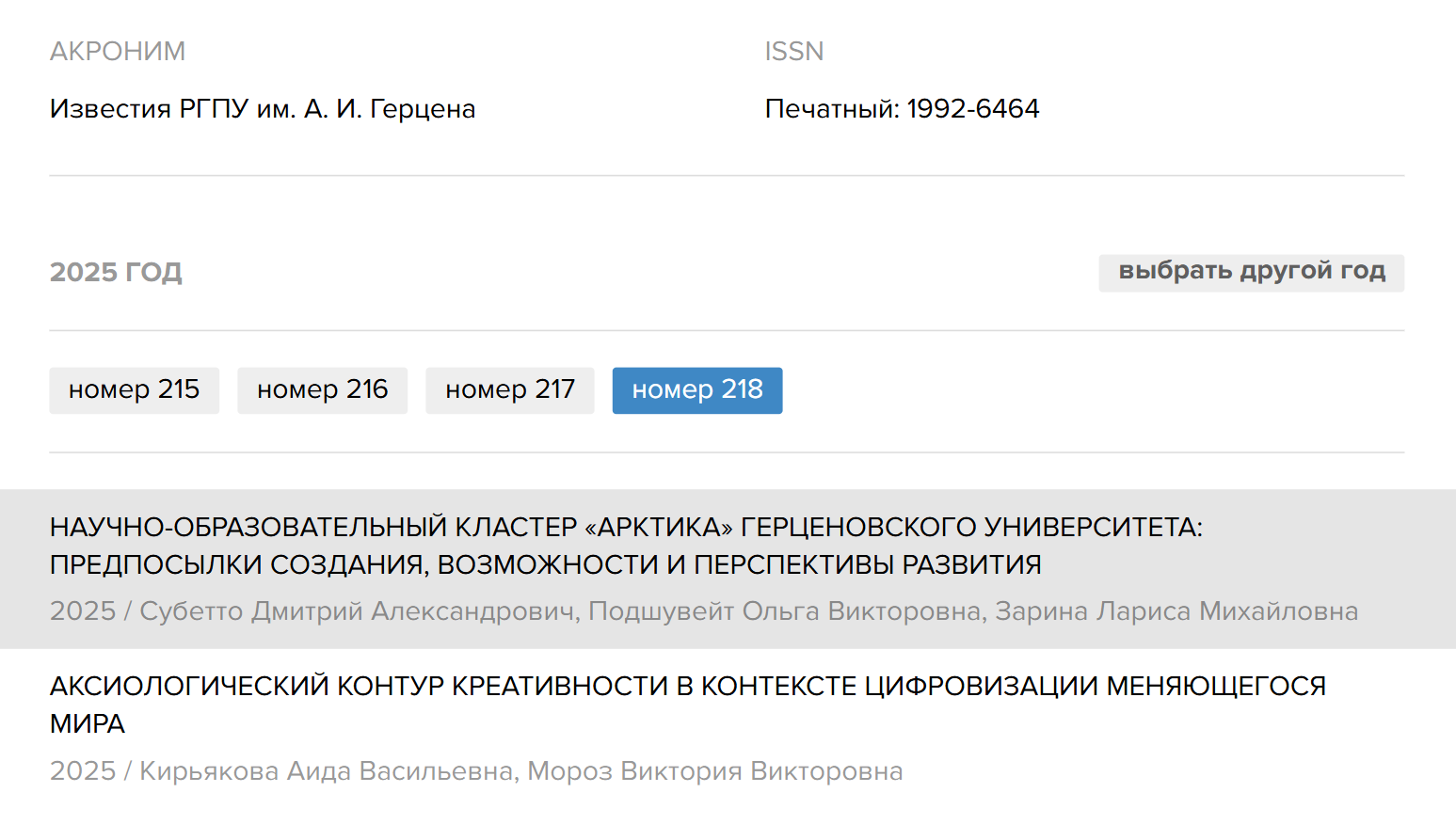Viewport: 1456px width, 840px height.
Task: Select issue tab "номер 215"
Action: point(134,389)
